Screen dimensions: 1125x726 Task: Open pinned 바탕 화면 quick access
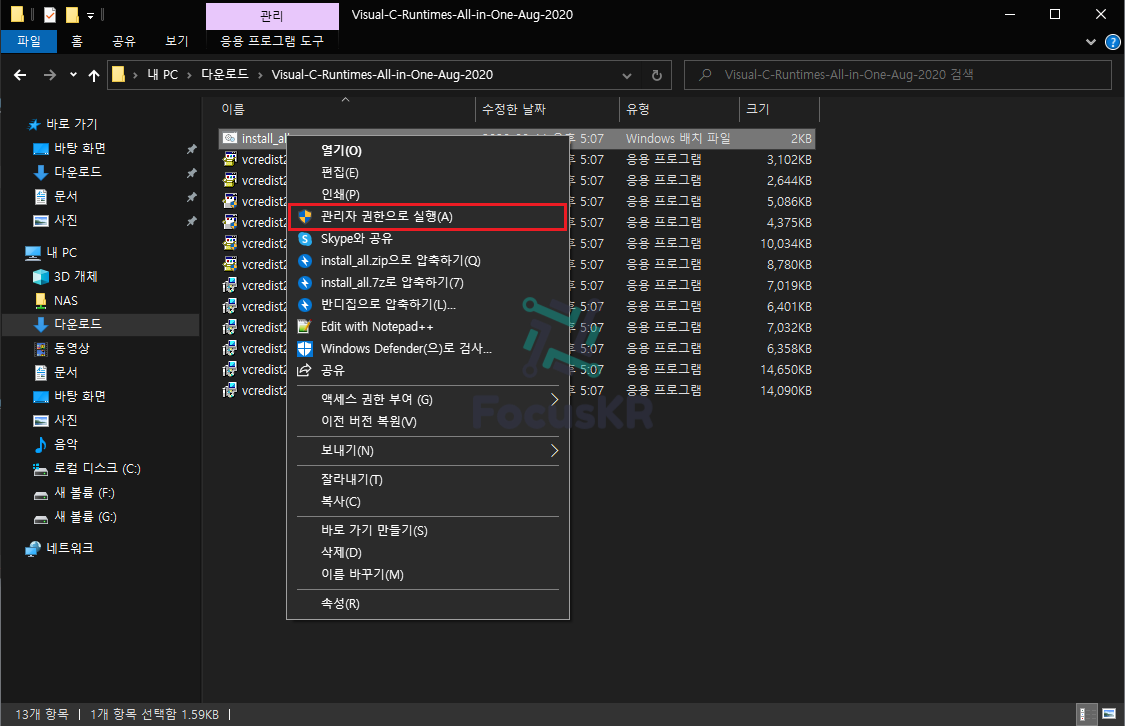point(80,148)
